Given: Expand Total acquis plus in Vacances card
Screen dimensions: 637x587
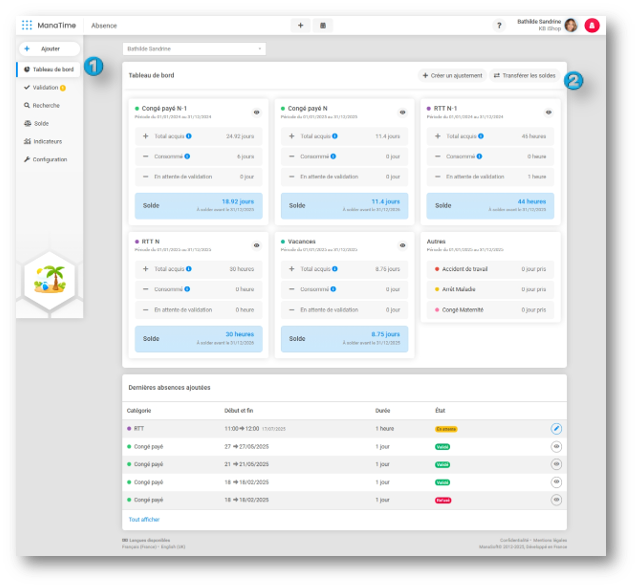Looking at the screenshot, I should pos(291,269).
